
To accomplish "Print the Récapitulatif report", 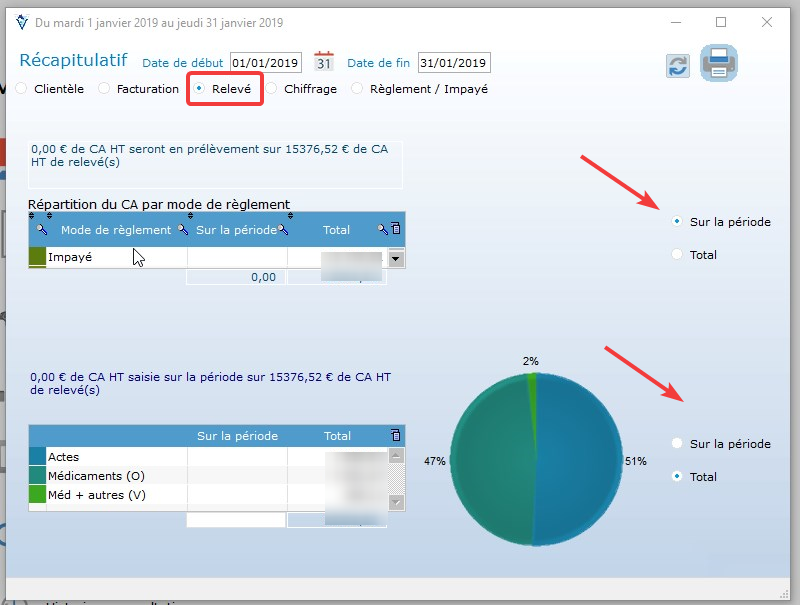I will (718, 63).
